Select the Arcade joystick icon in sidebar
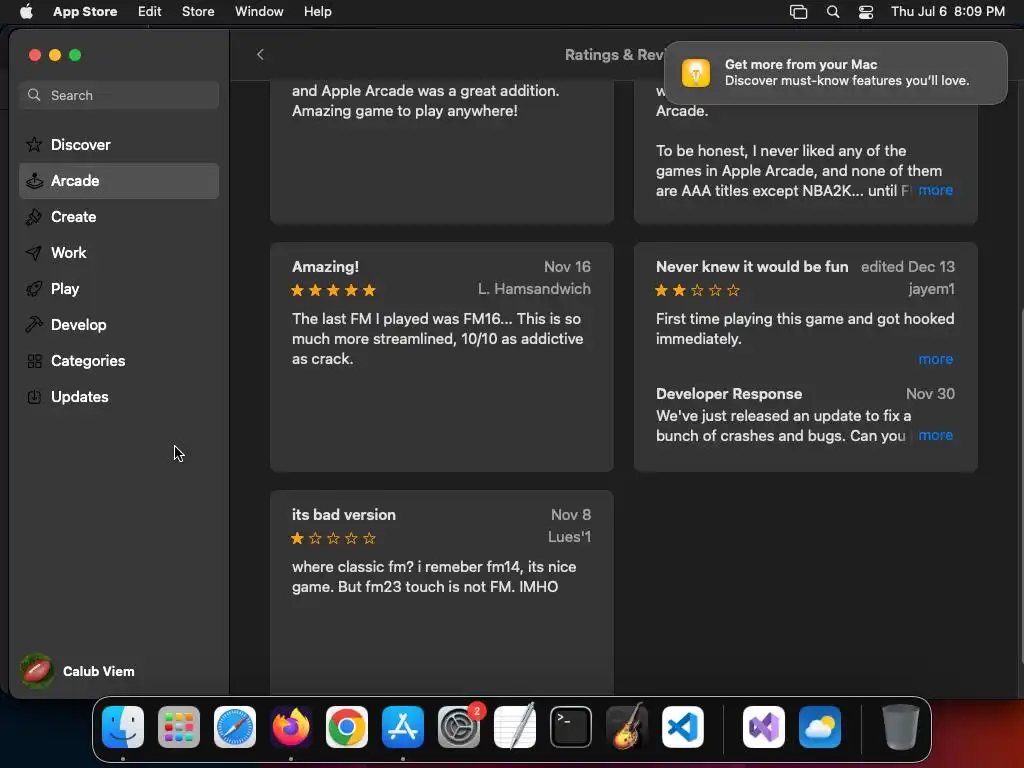 pyautogui.click(x=34, y=181)
